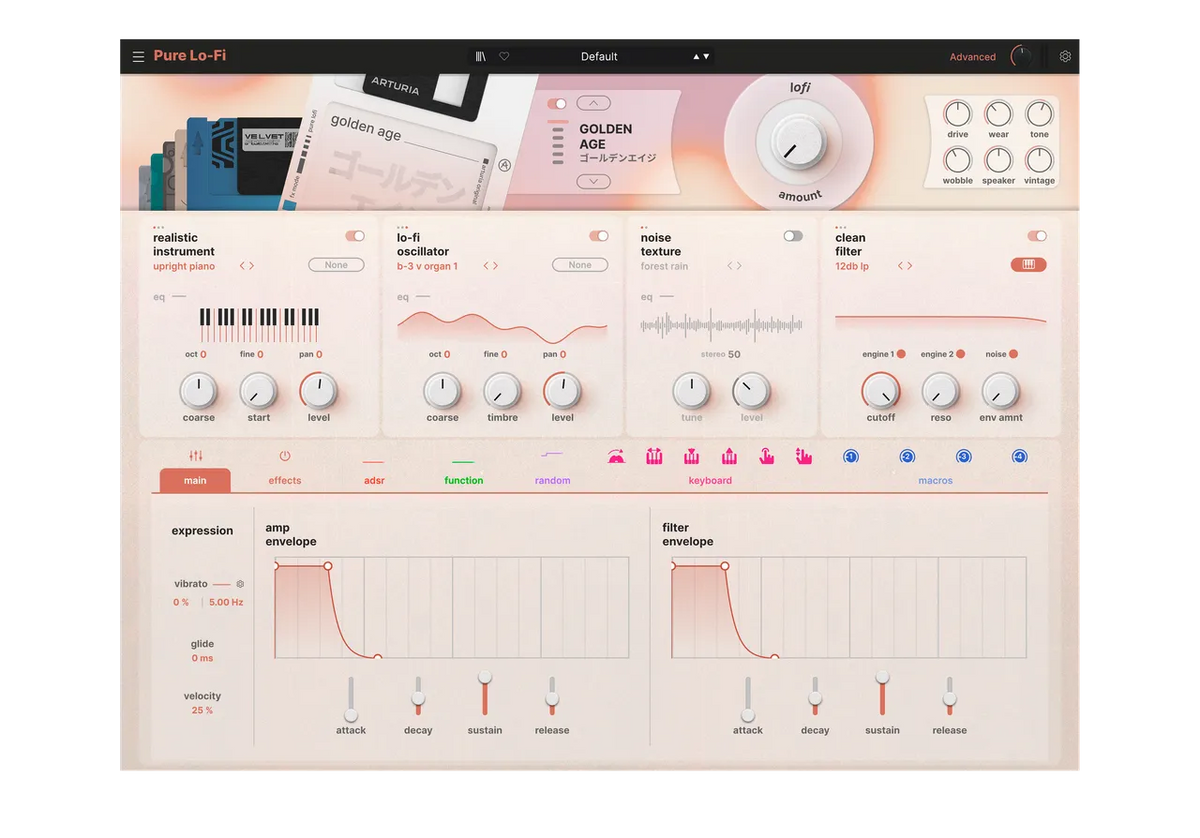Viewport: 1200px width, 838px height.
Task: Toggle the GOLDEN AGE engine switch
Action: tap(556, 102)
